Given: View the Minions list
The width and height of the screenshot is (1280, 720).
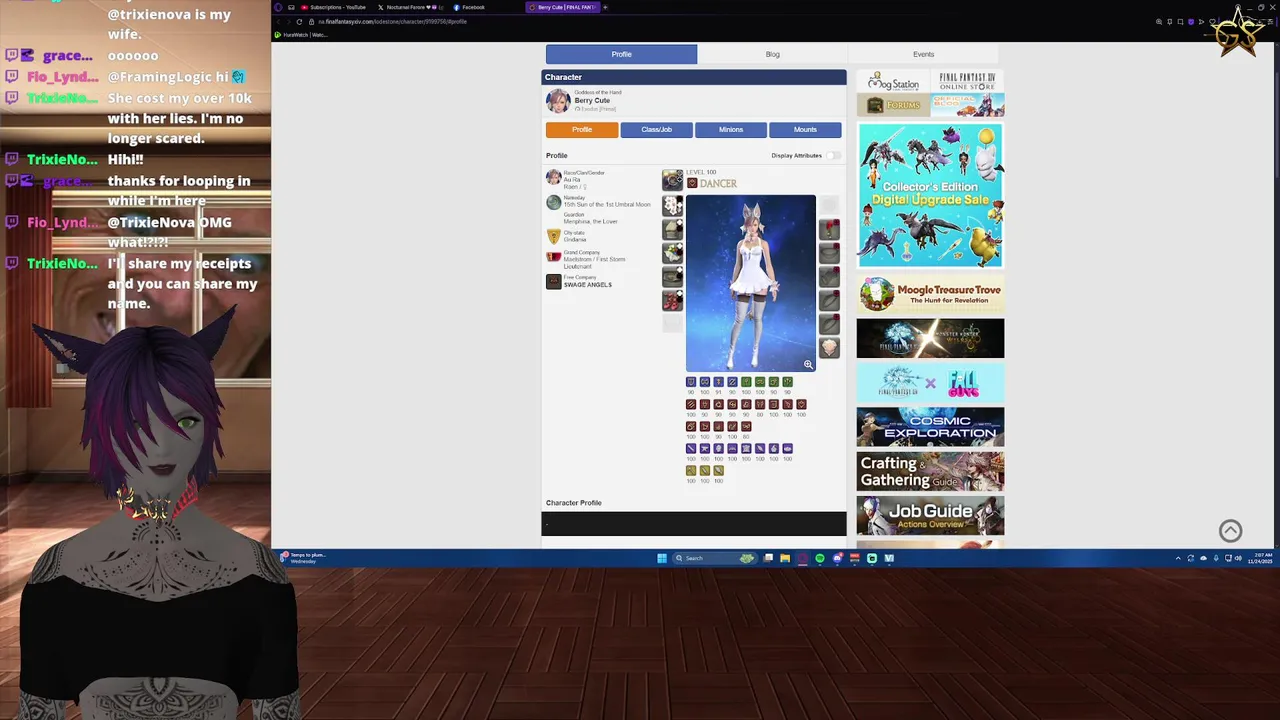Looking at the screenshot, I should [x=730, y=129].
